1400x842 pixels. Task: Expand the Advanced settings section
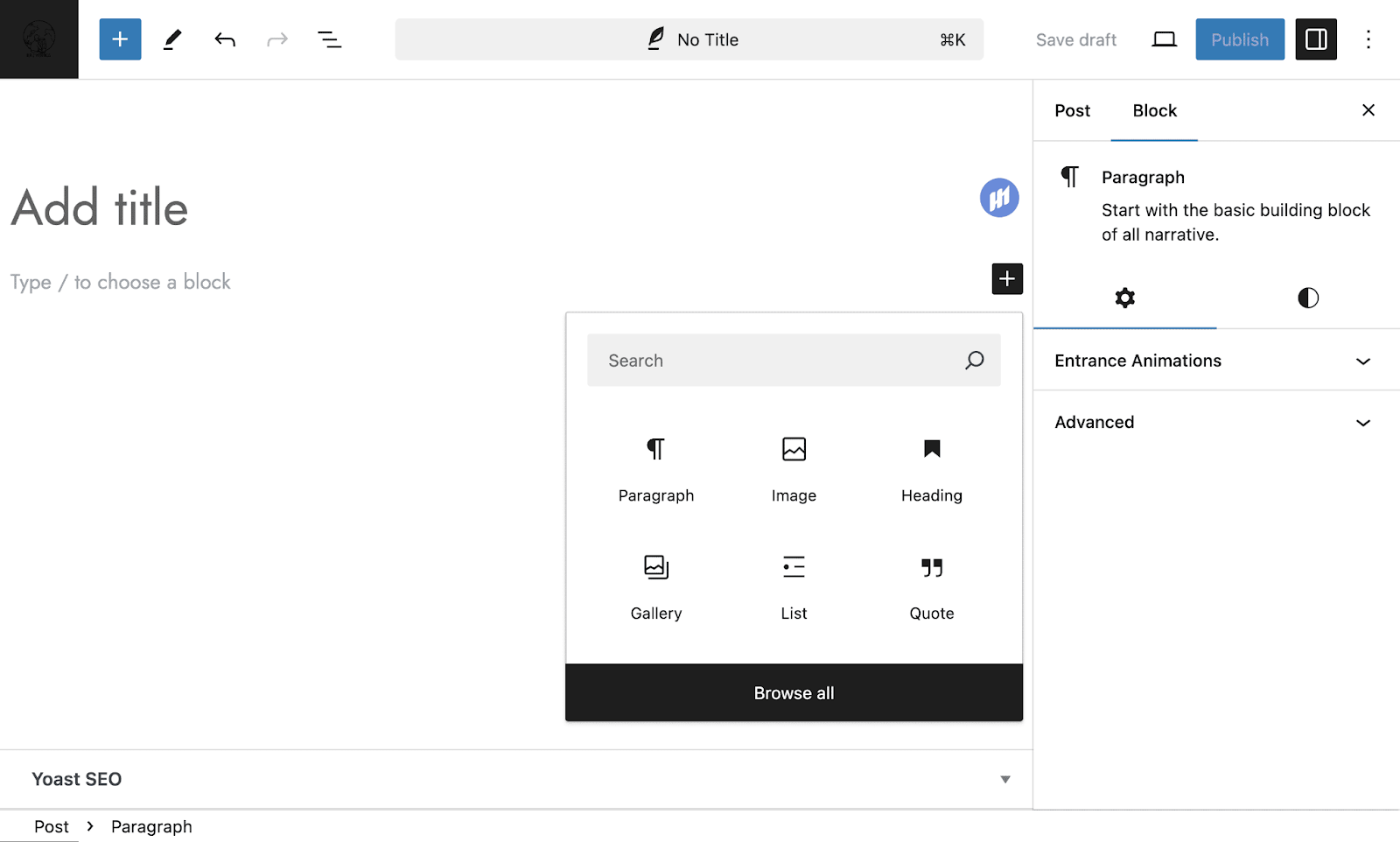[1215, 422]
